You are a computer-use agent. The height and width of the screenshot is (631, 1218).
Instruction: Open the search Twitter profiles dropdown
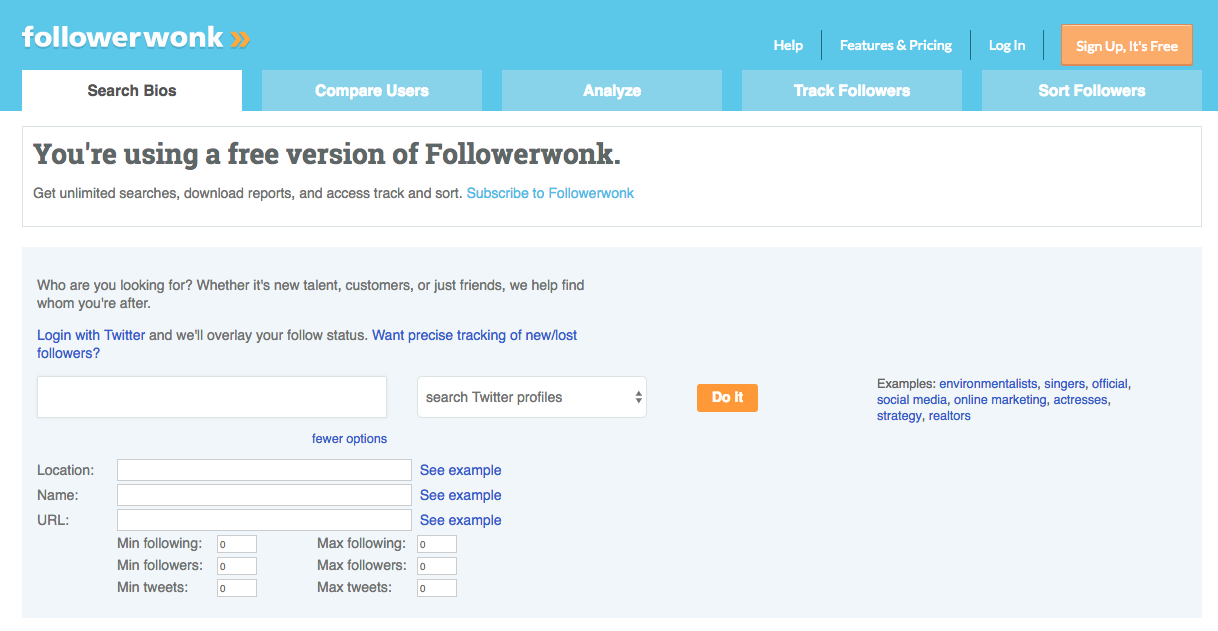tap(531, 397)
